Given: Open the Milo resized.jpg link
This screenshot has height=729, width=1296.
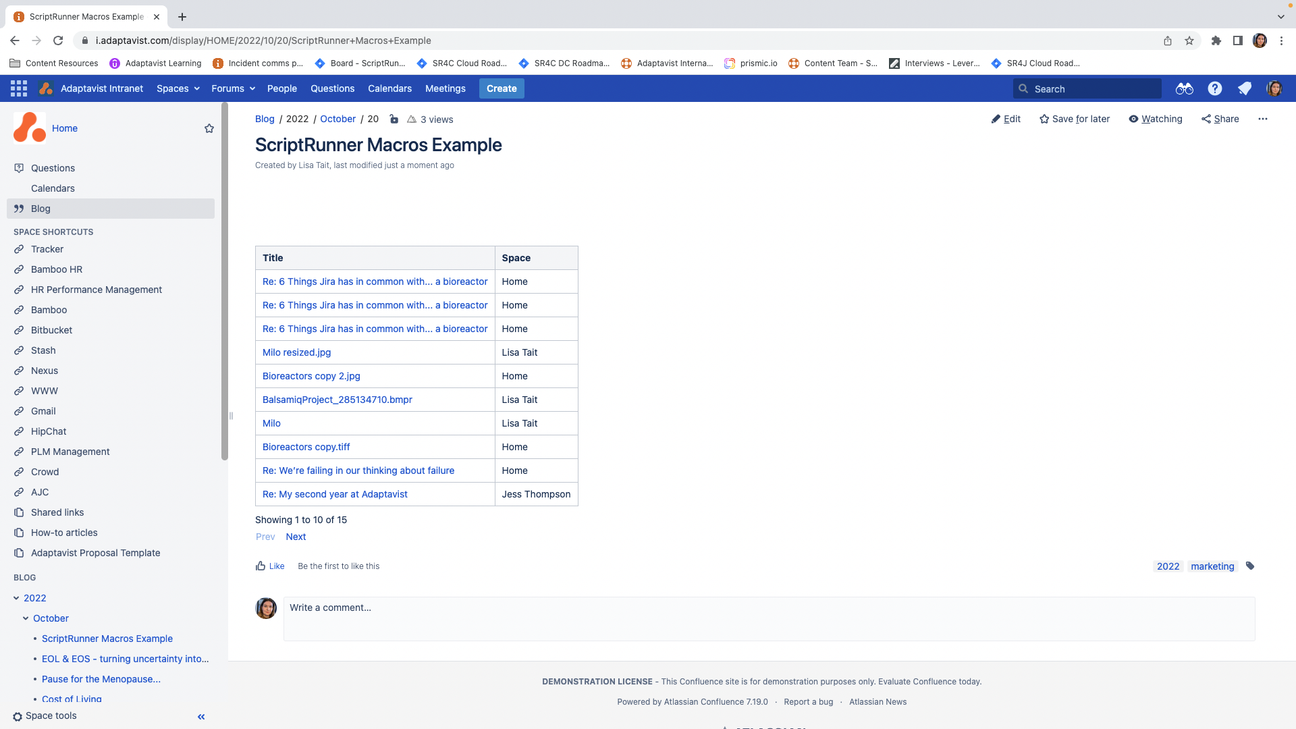Looking at the screenshot, I should 296,352.
